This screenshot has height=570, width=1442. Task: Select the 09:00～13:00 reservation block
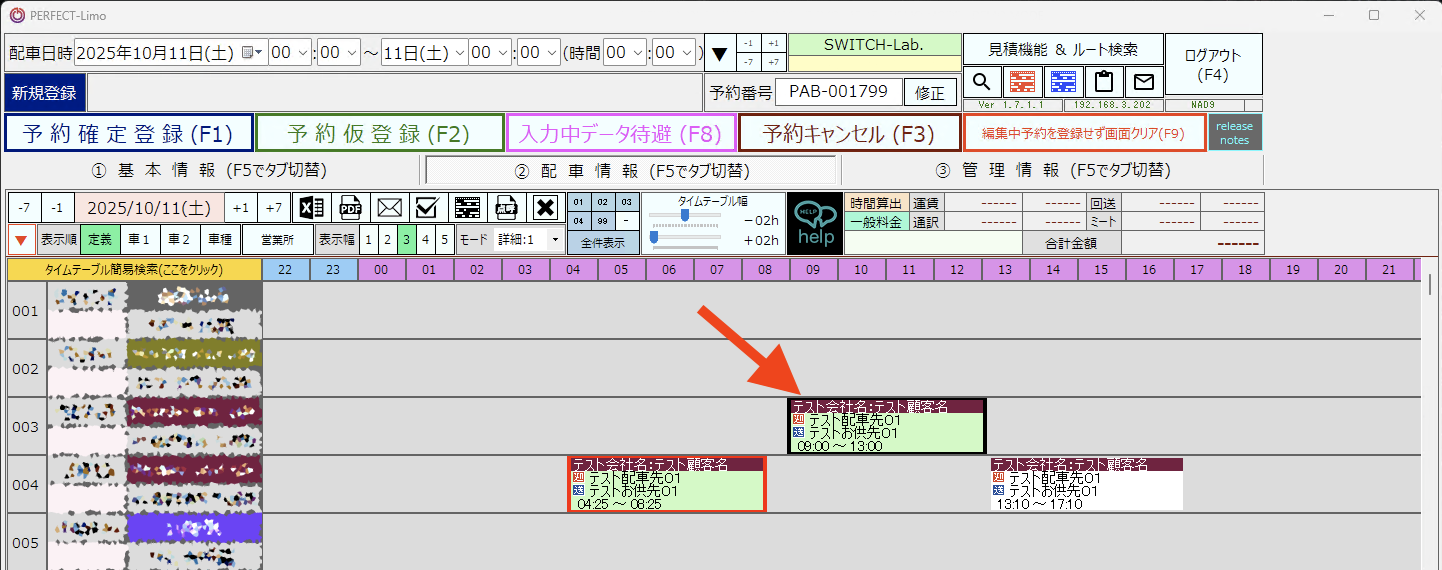(887, 426)
